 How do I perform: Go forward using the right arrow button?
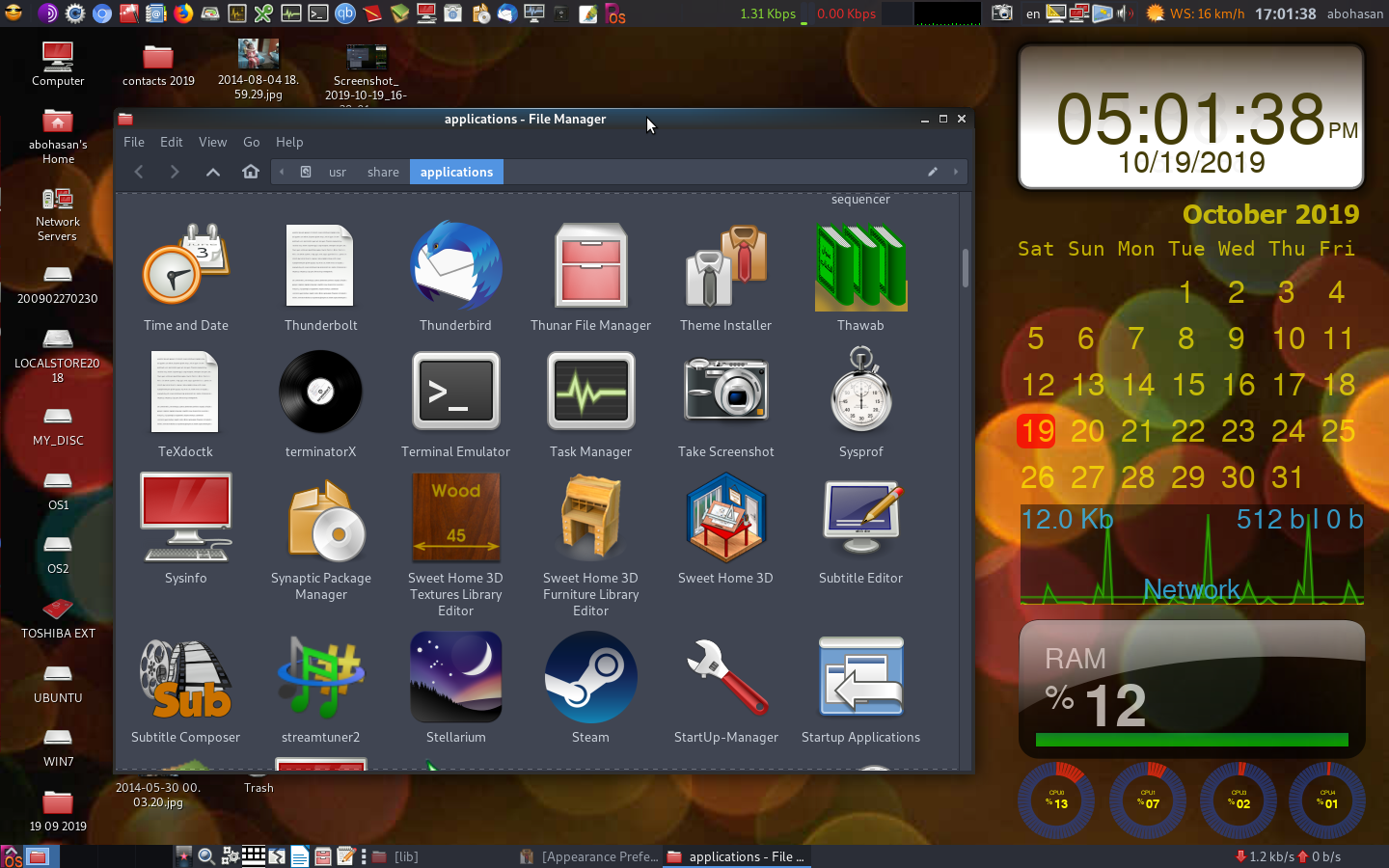tap(175, 172)
